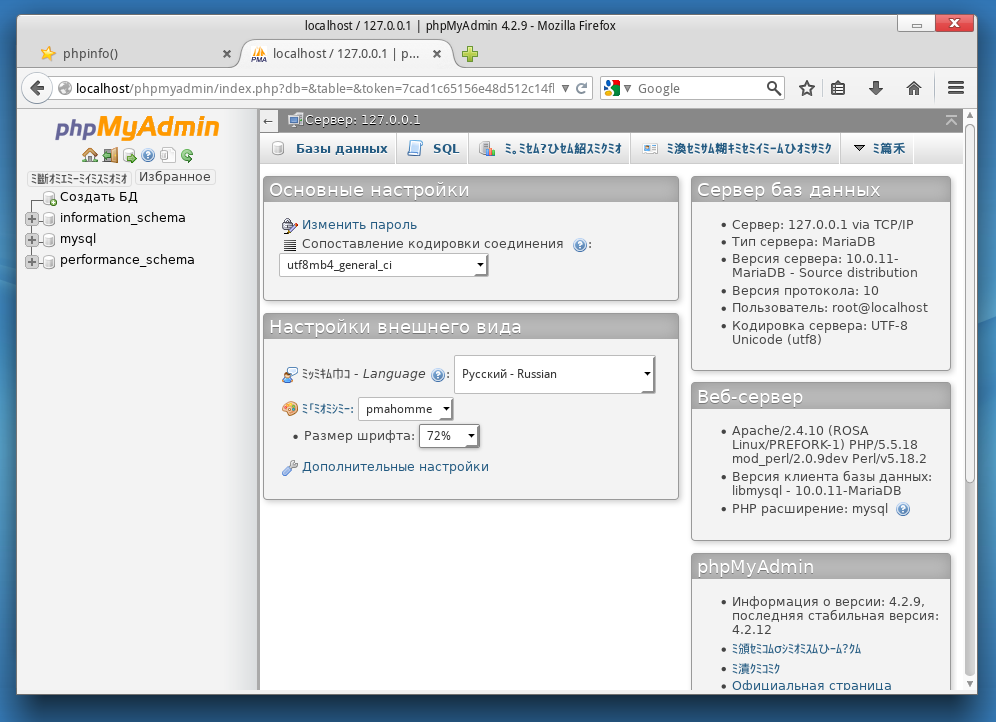Open the bookmarks list icon in Firefox toolbar
The image size is (996, 722).
click(x=838, y=88)
